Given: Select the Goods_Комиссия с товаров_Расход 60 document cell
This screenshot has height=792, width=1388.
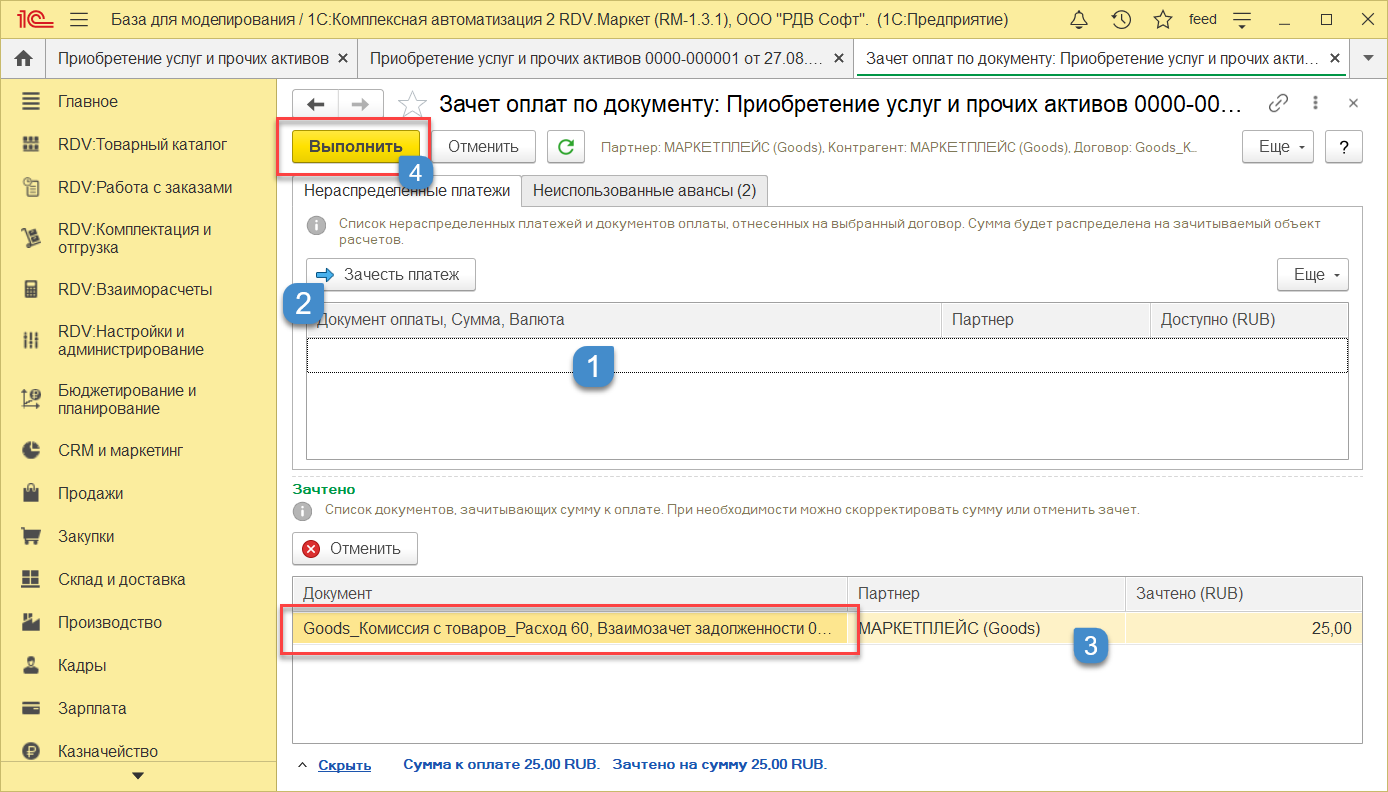Looking at the screenshot, I should point(570,629).
